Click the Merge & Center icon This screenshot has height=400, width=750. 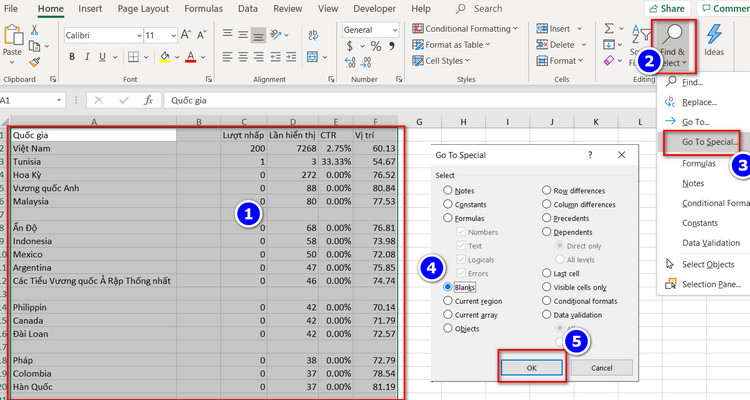coord(312,57)
